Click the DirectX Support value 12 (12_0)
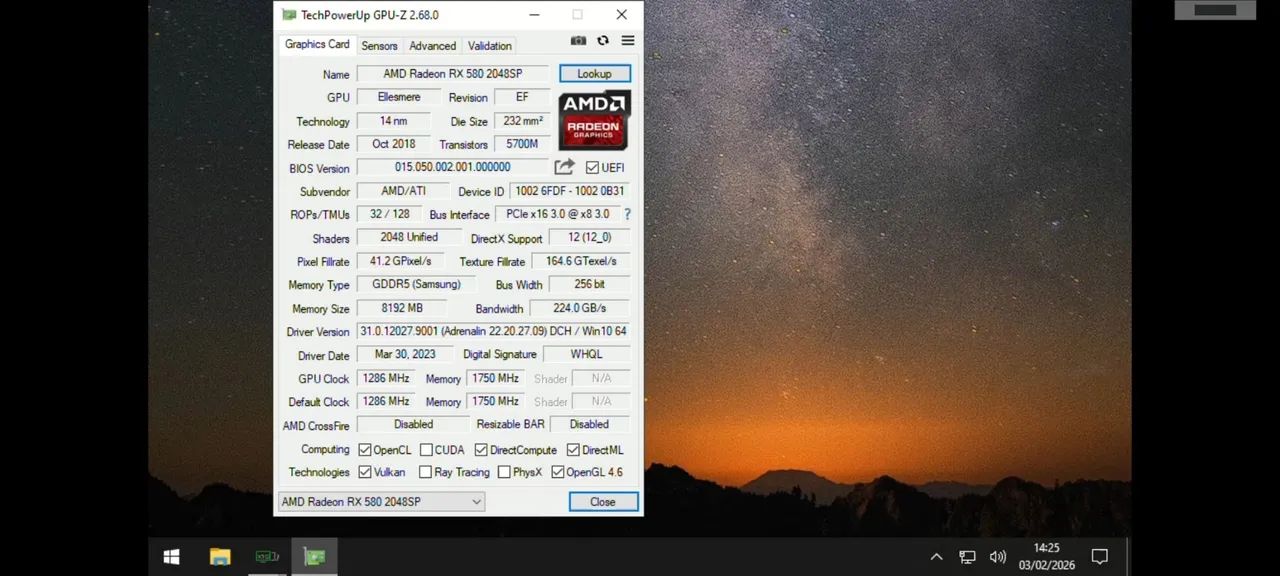Screen dimensions: 1280x576 pyautogui.click(x=590, y=237)
